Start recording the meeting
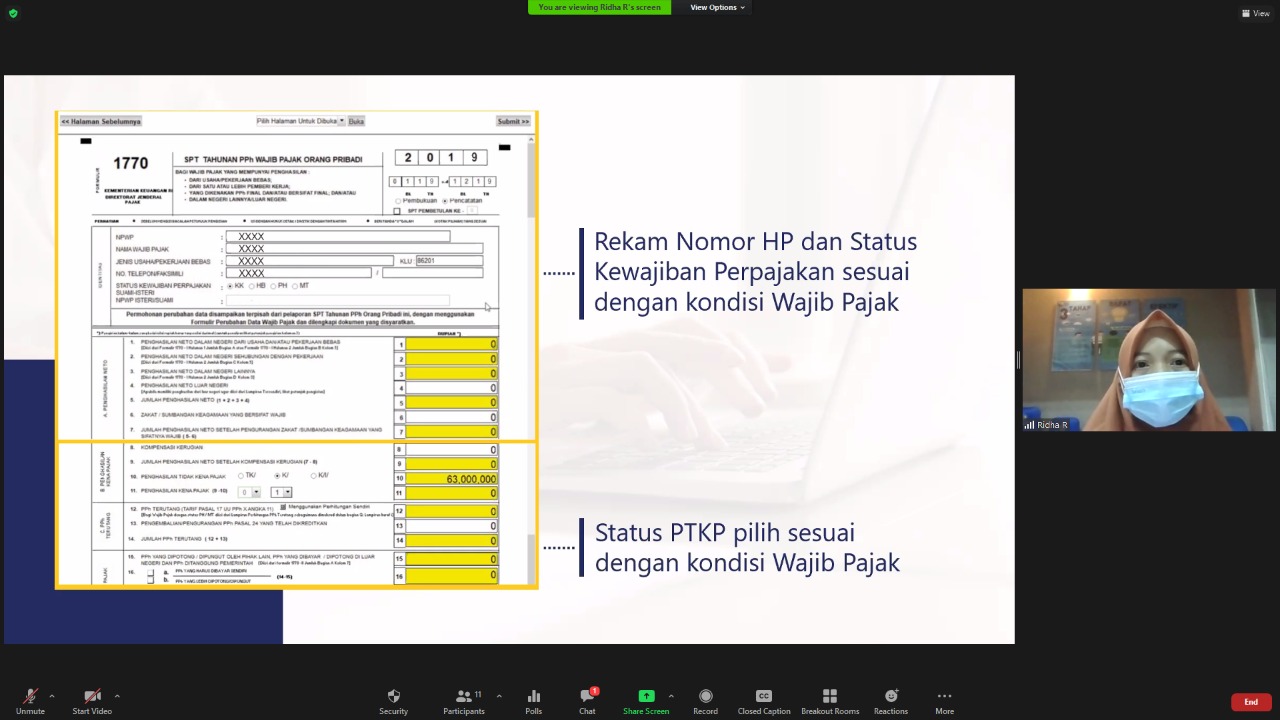The height and width of the screenshot is (720, 1280). coord(705,700)
